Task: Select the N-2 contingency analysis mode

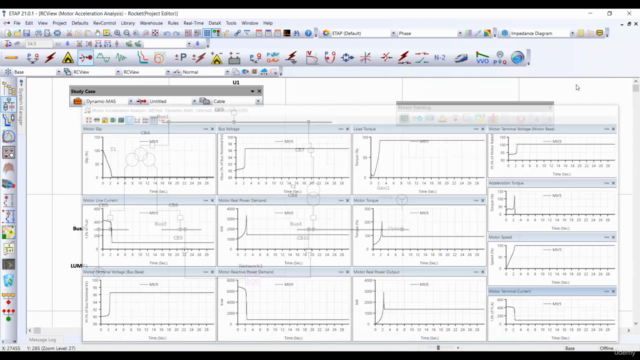Action: tap(440, 58)
